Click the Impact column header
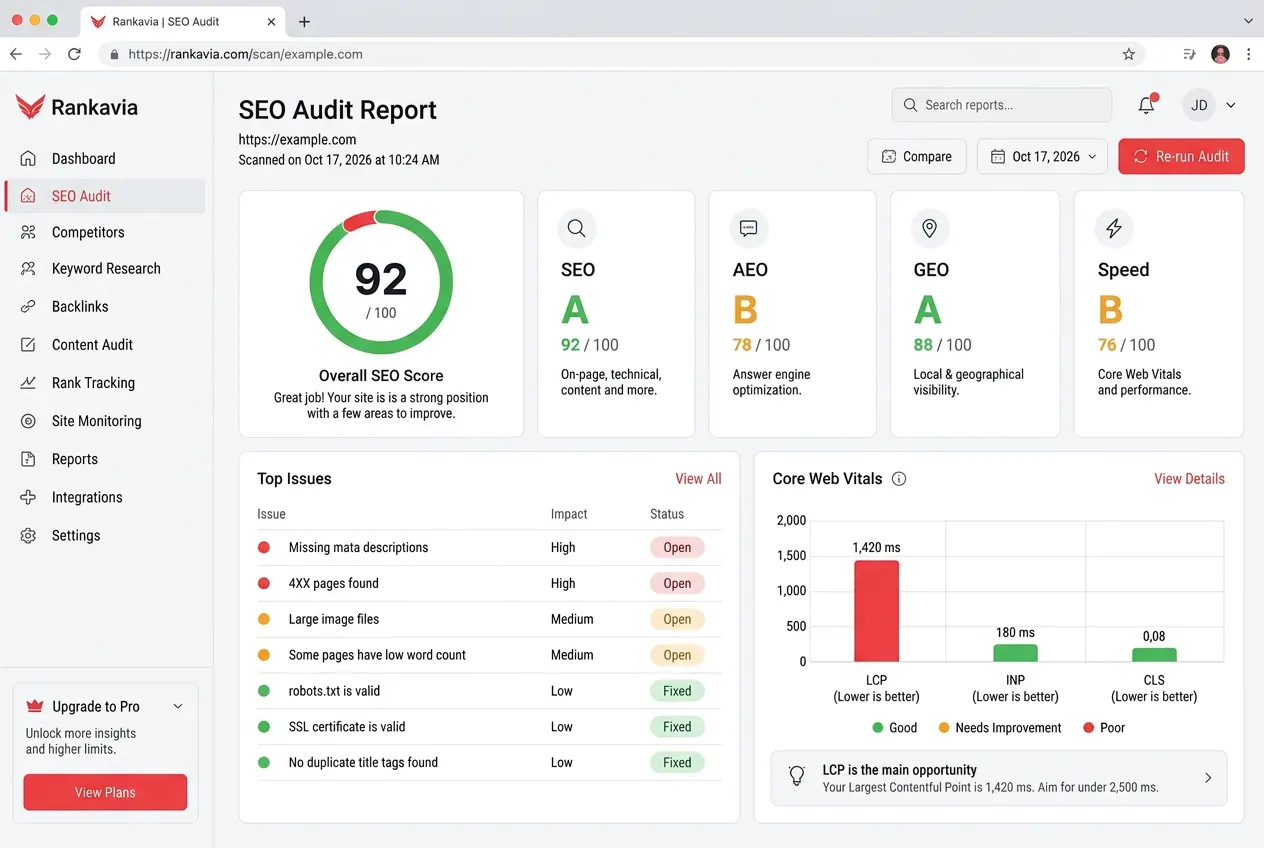 [569, 514]
